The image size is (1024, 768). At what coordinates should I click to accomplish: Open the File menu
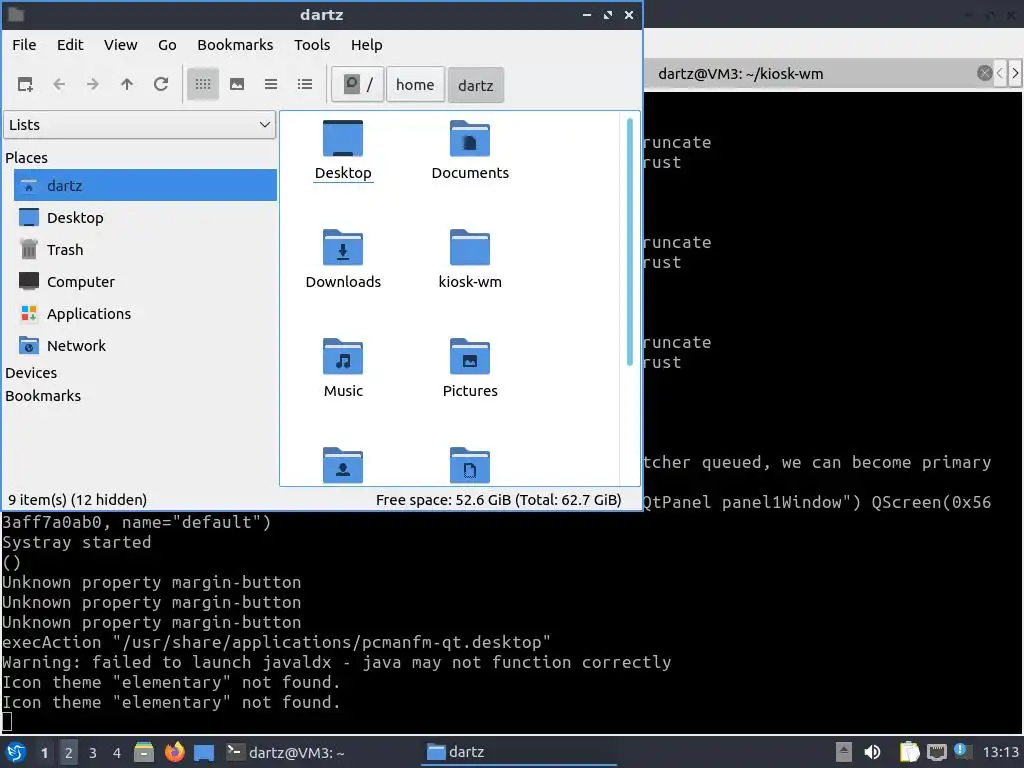point(24,45)
